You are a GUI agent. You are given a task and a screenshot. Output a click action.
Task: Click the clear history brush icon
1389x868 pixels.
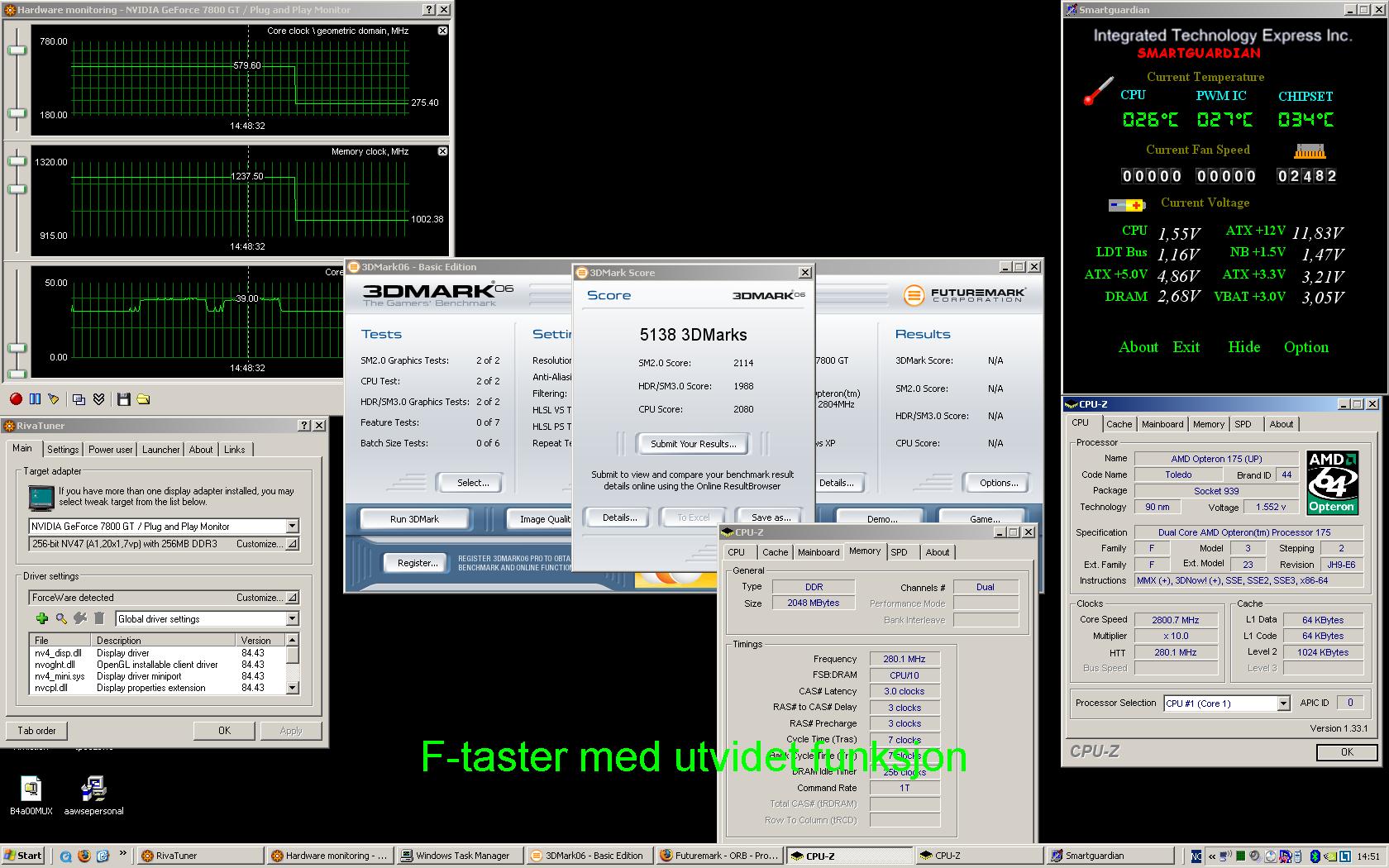point(54,399)
